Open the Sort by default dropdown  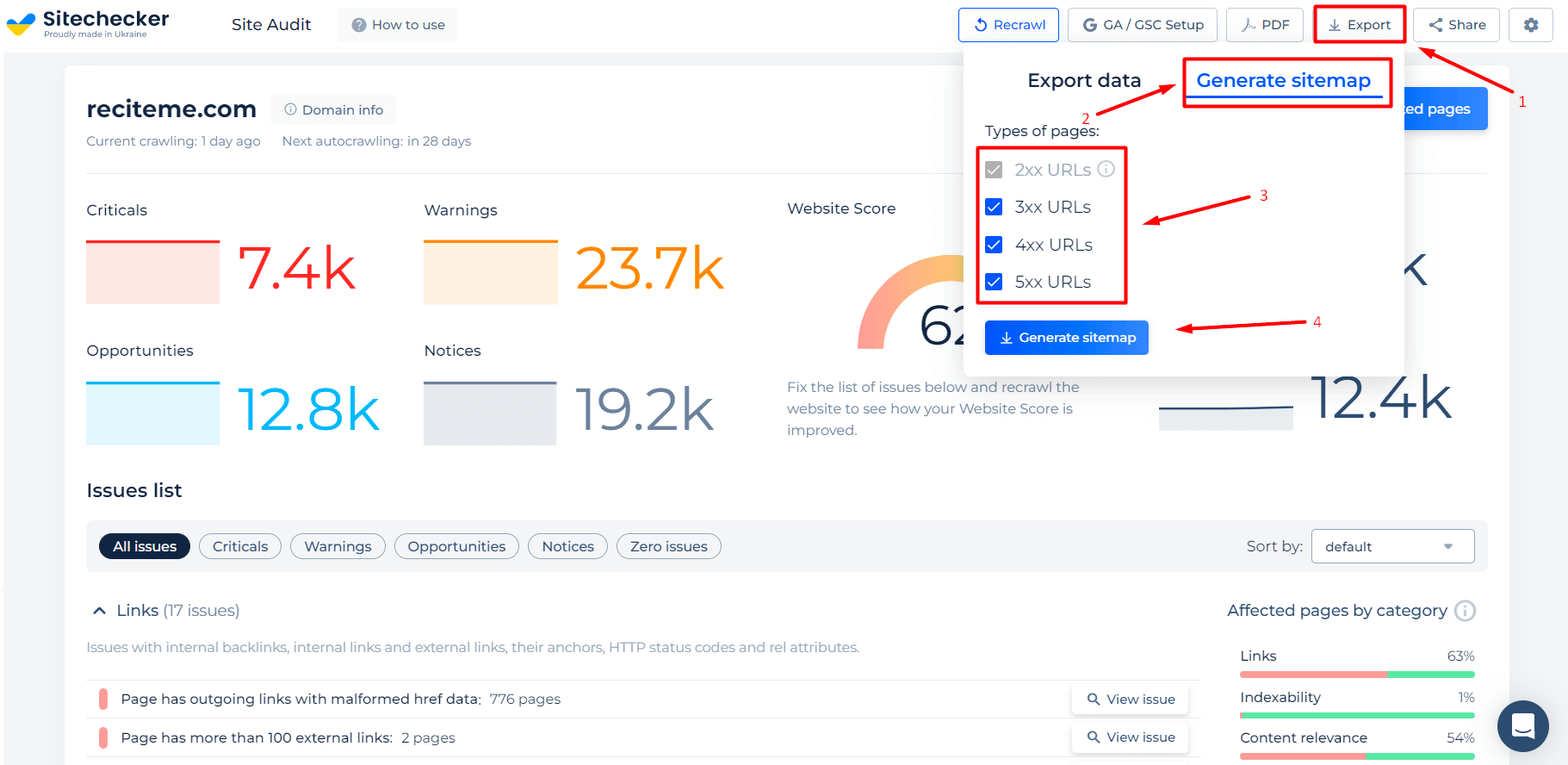click(x=1392, y=546)
